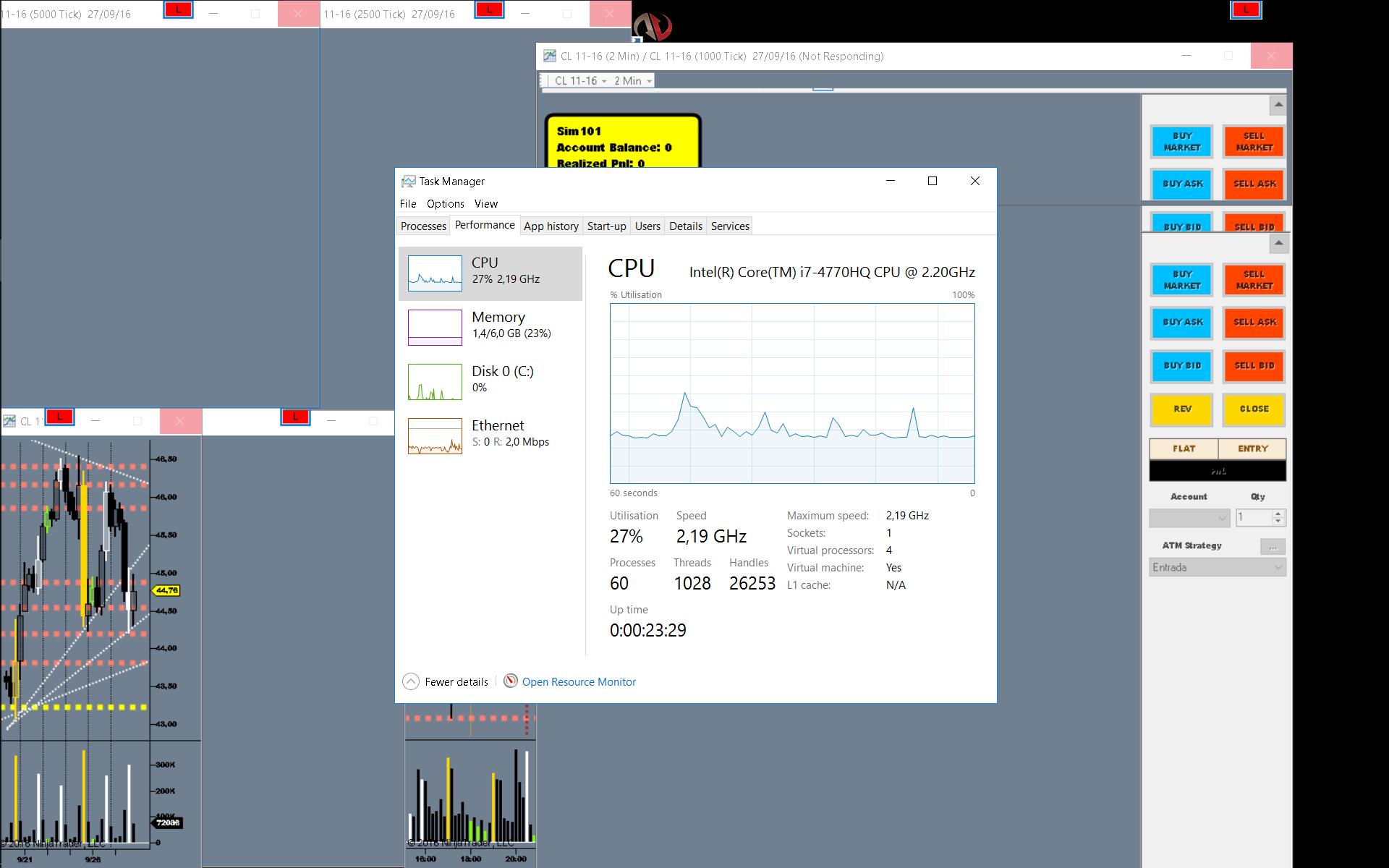Viewport: 1389px width, 868px height.
Task: Switch to the Processes tab
Action: 423,226
